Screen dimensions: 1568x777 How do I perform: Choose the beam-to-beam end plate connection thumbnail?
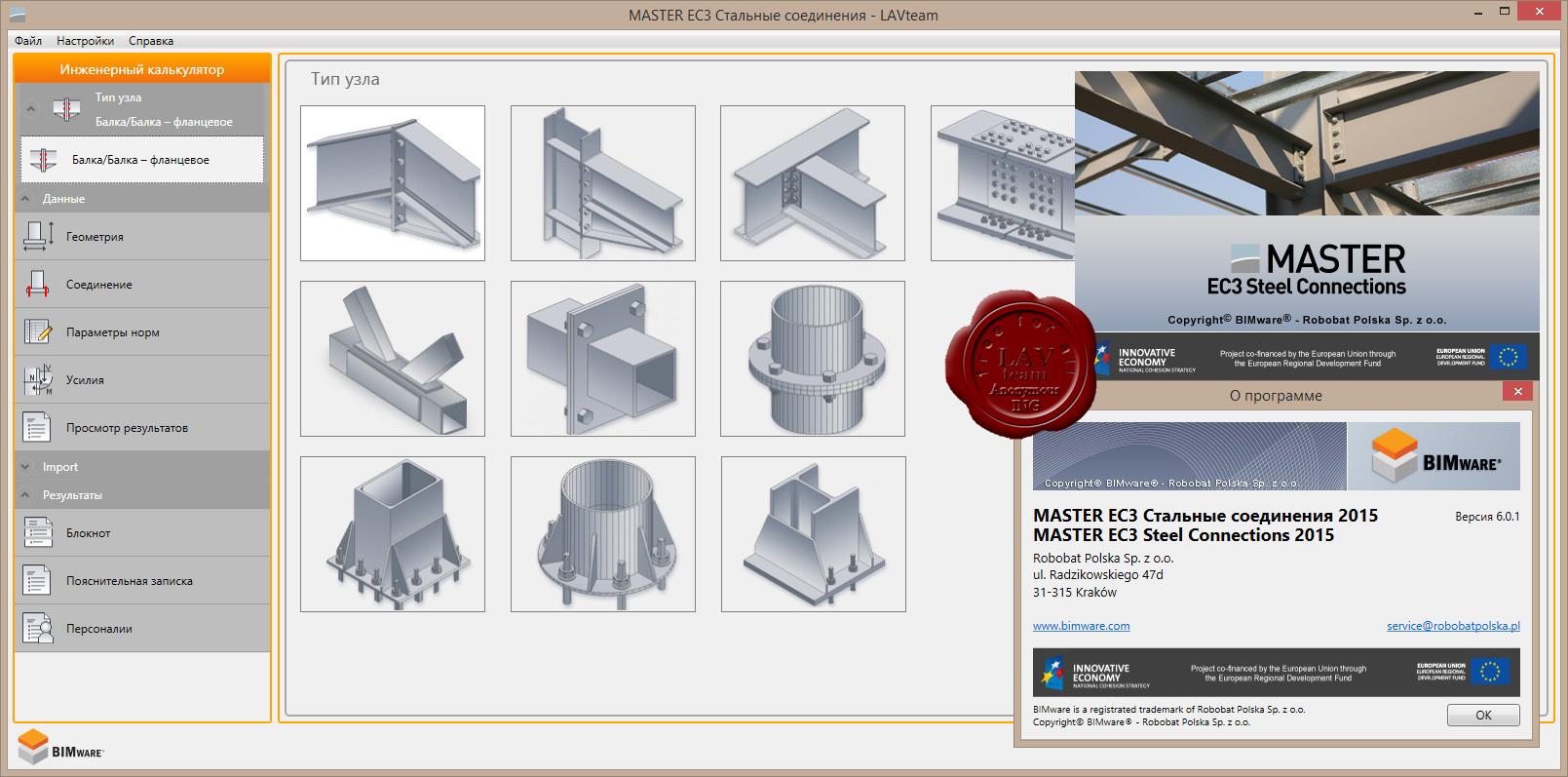coord(813,183)
